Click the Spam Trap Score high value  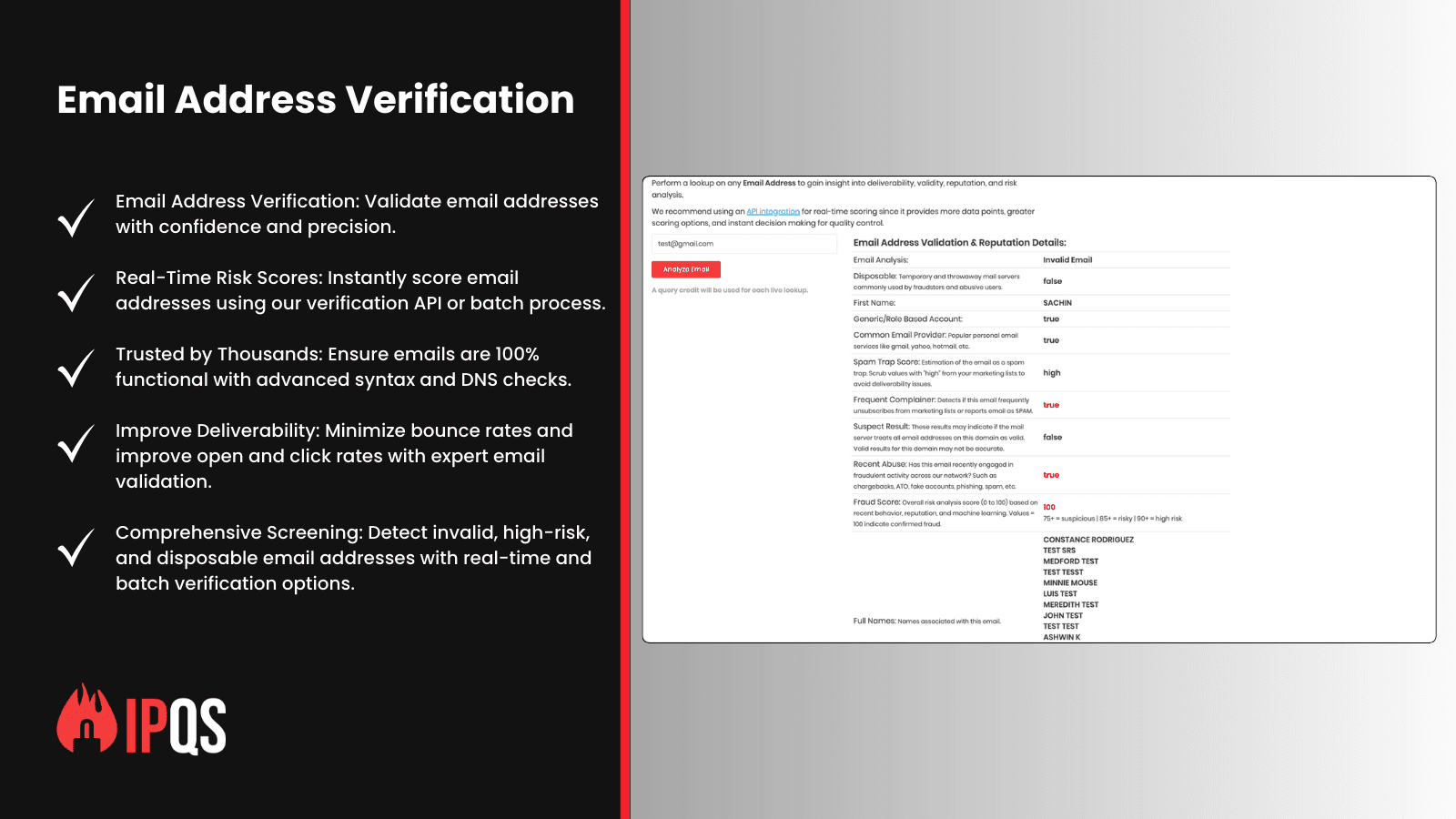coord(1051,373)
